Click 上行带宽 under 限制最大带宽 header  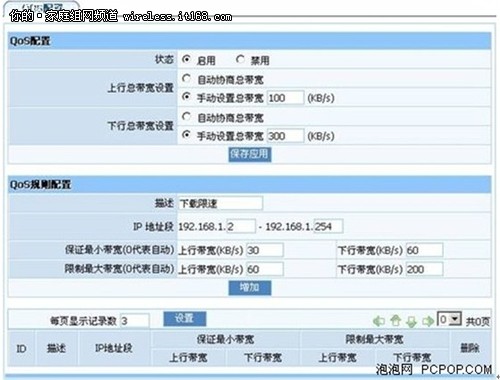point(337,358)
